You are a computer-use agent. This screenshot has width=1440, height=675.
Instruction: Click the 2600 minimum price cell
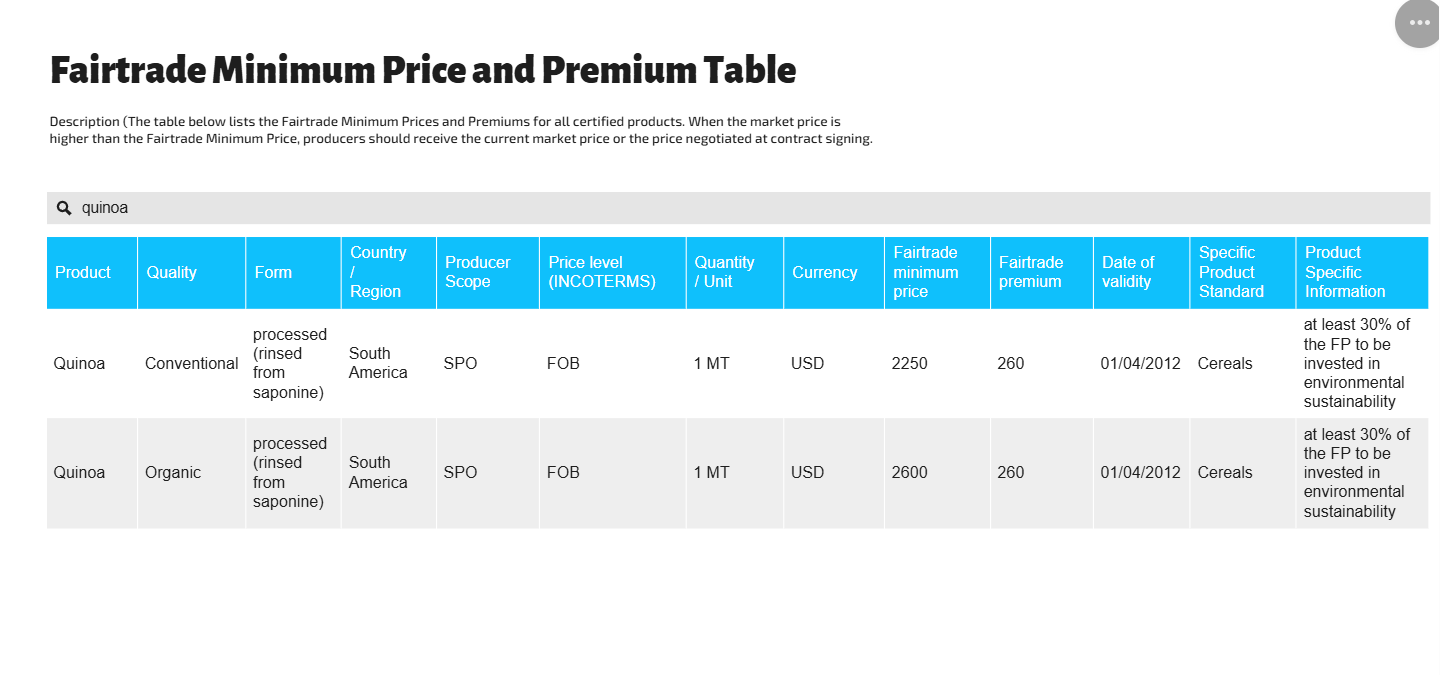click(x=910, y=472)
